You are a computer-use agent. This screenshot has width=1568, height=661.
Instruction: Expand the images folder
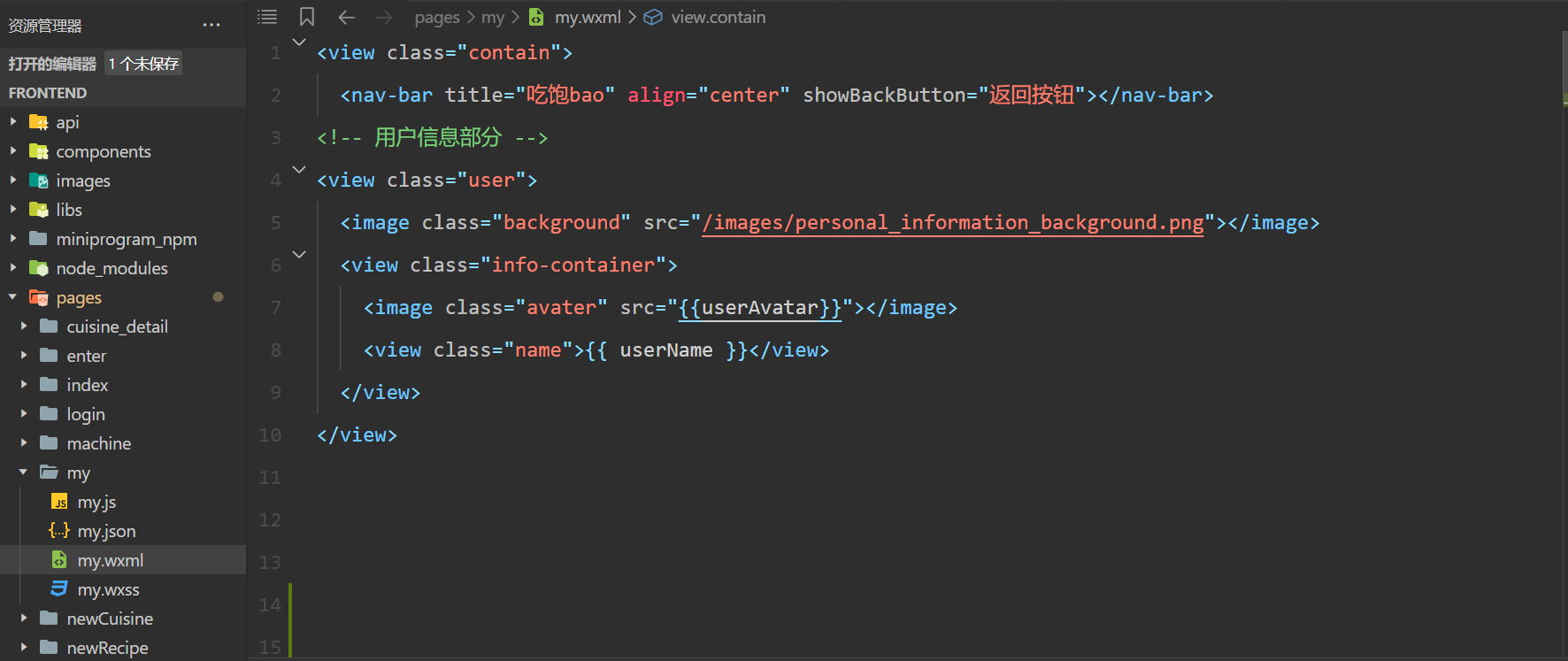point(13,181)
